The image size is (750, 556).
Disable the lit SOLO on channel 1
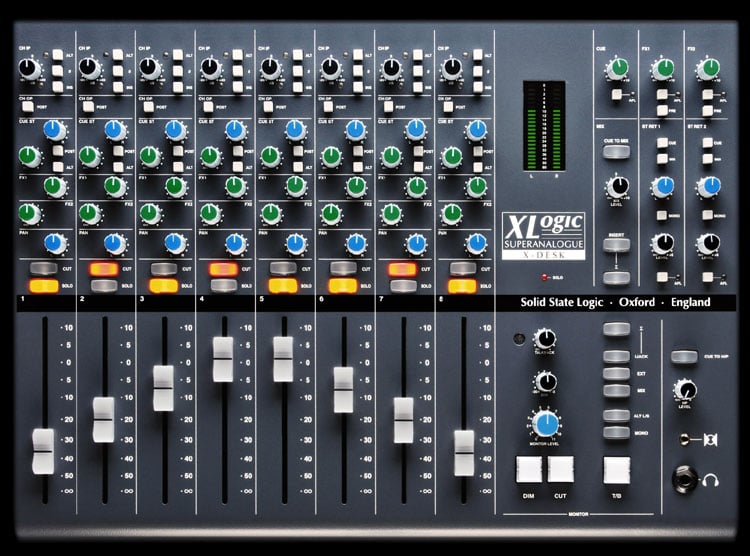44,286
